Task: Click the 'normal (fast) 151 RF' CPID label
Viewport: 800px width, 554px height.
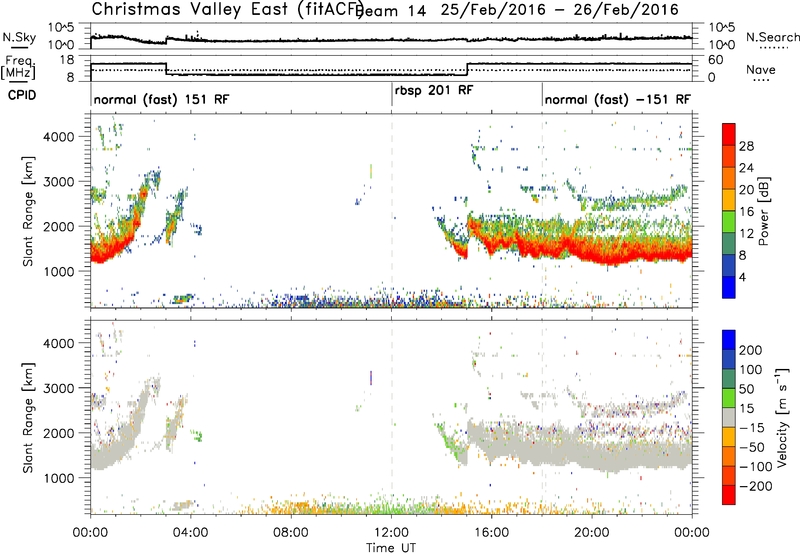Action: (x=161, y=99)
